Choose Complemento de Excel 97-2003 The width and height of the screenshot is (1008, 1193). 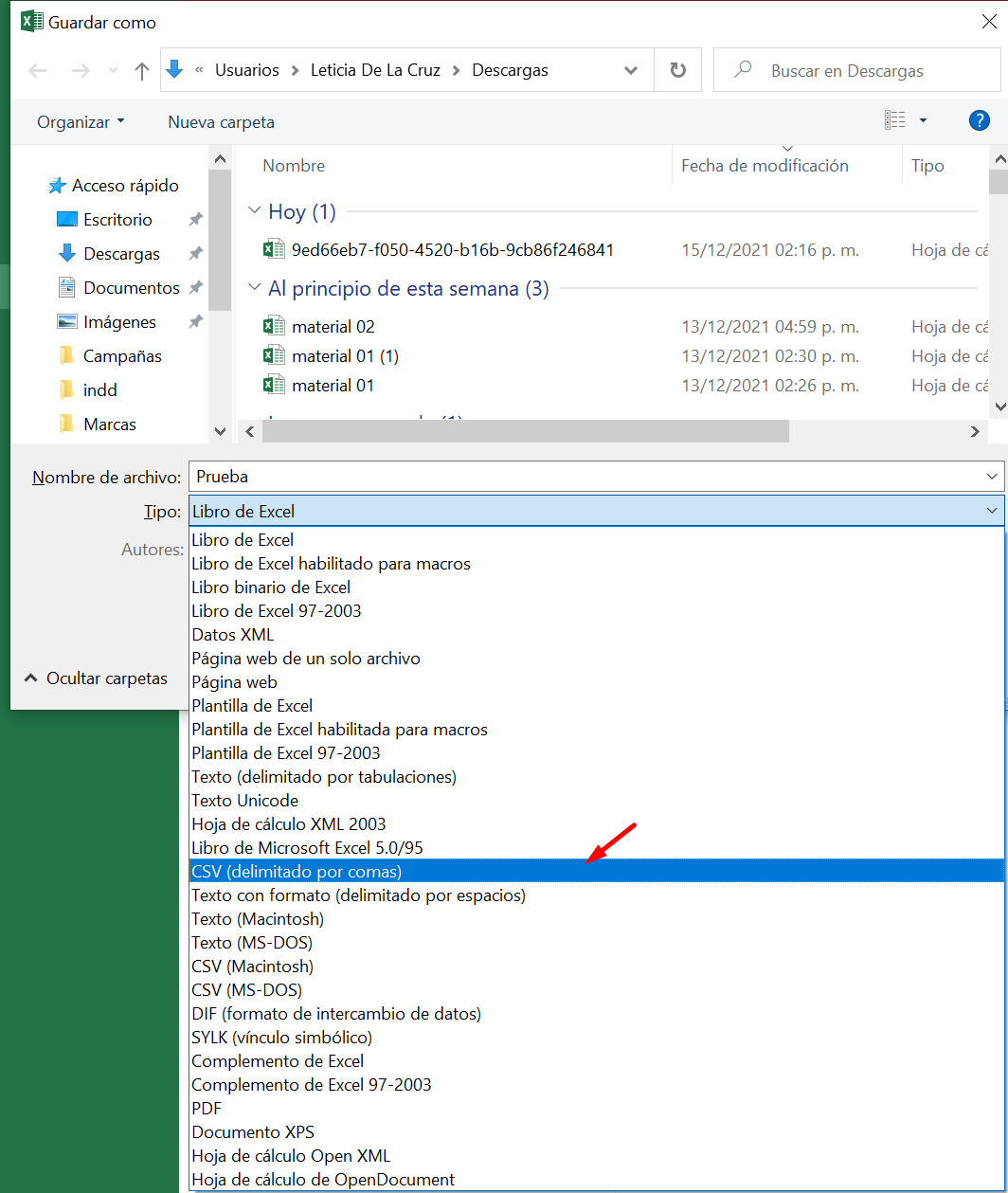pyautogui.click(x=597, y=1085)
